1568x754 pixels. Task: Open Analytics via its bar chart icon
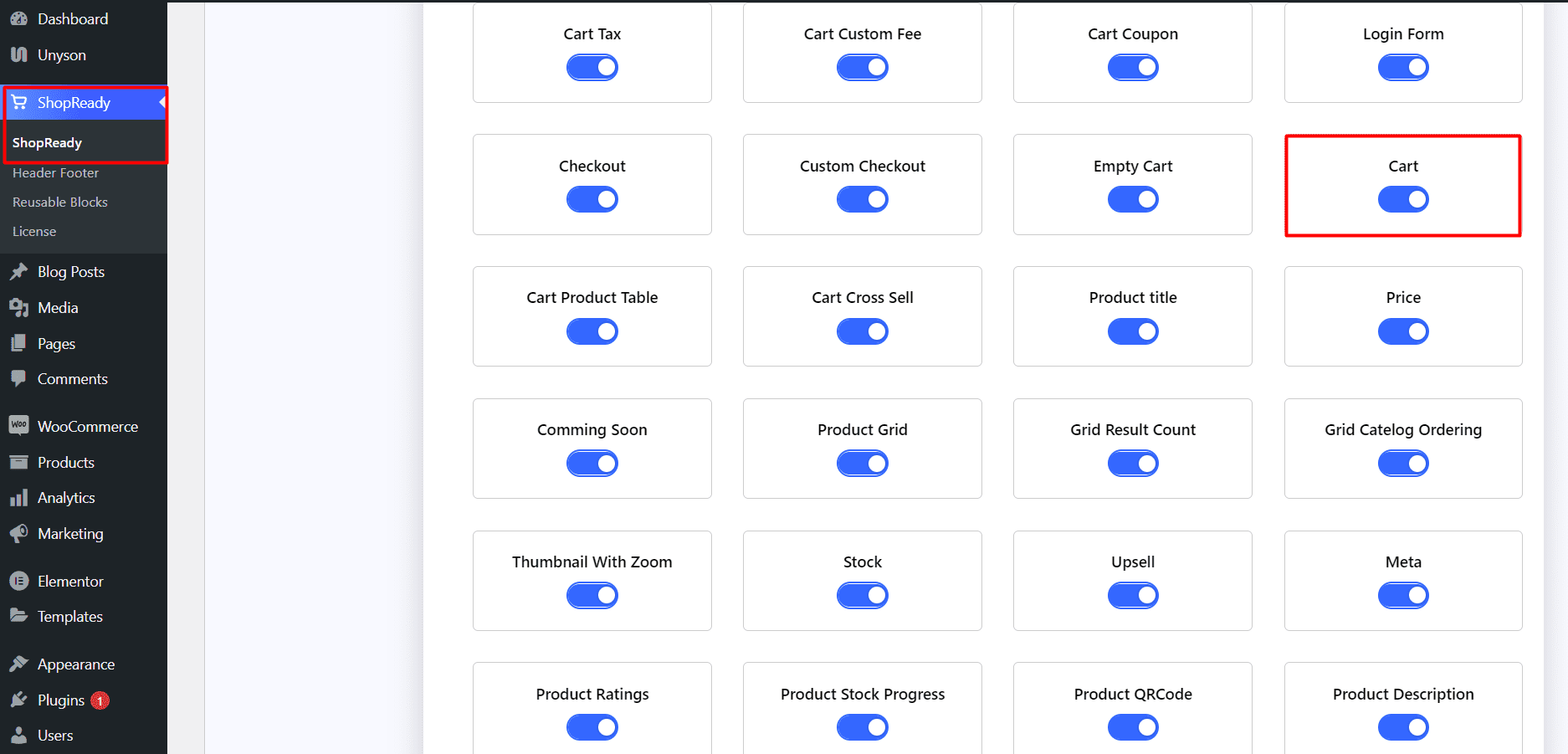(19, 497)
